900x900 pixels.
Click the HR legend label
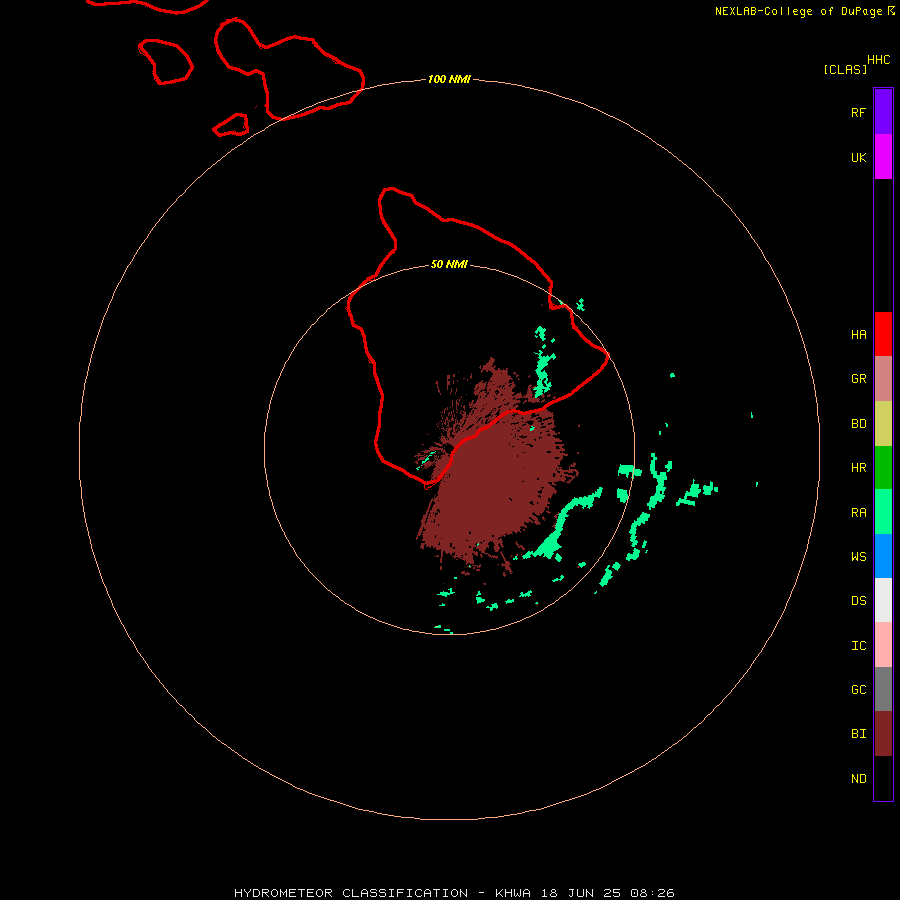coord(858,468)
